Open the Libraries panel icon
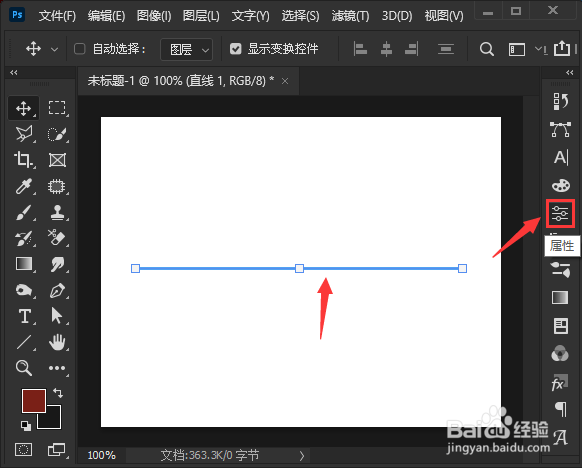The width and height of the screenshot is (582, 468). [560, 326]
